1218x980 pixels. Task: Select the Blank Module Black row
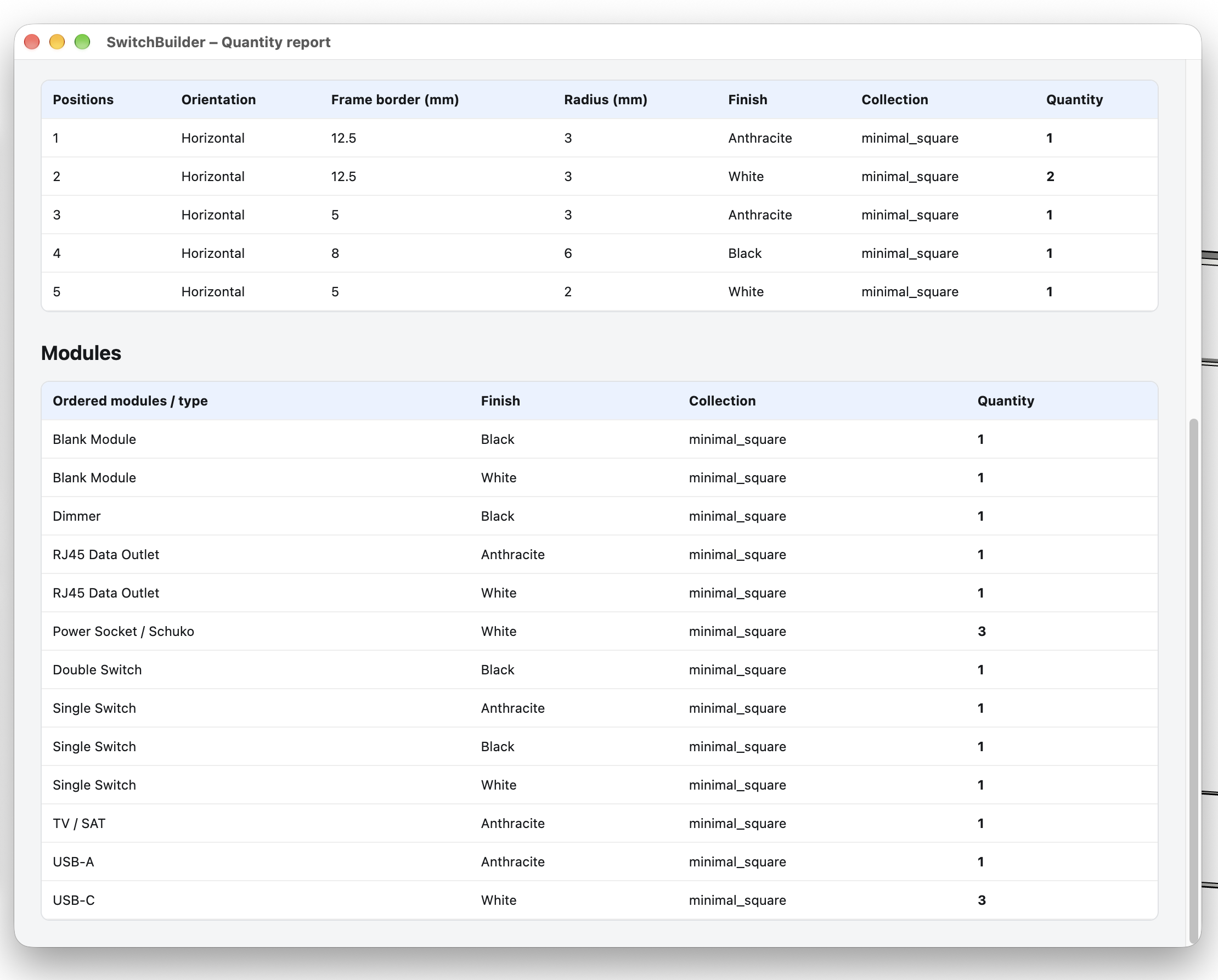pos(599,440)
